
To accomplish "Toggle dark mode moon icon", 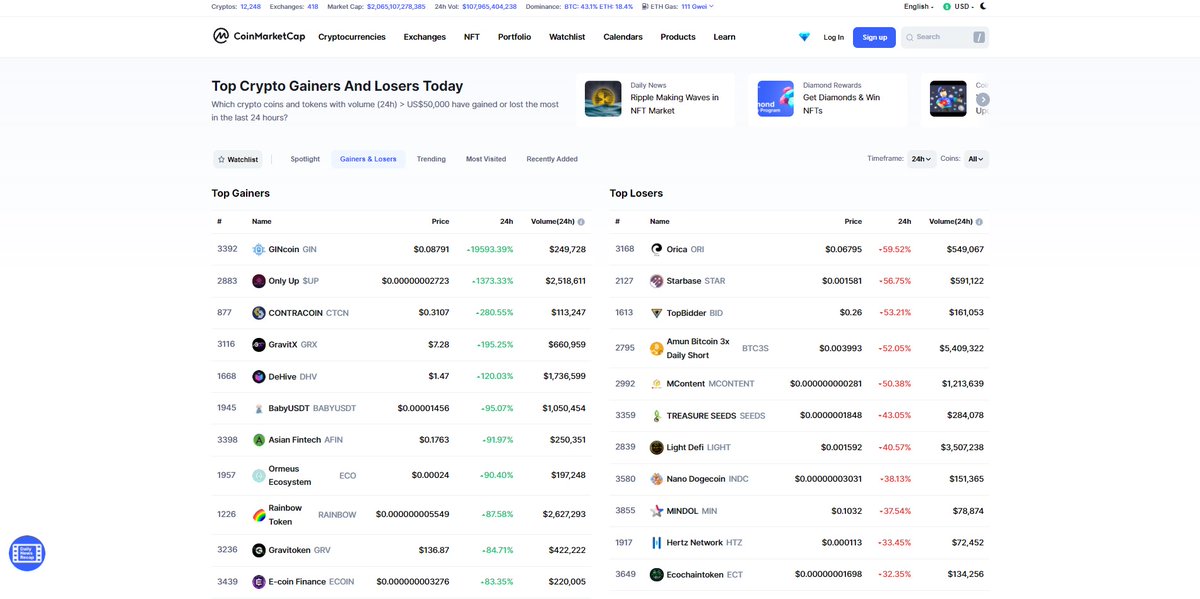I will 983,6.
